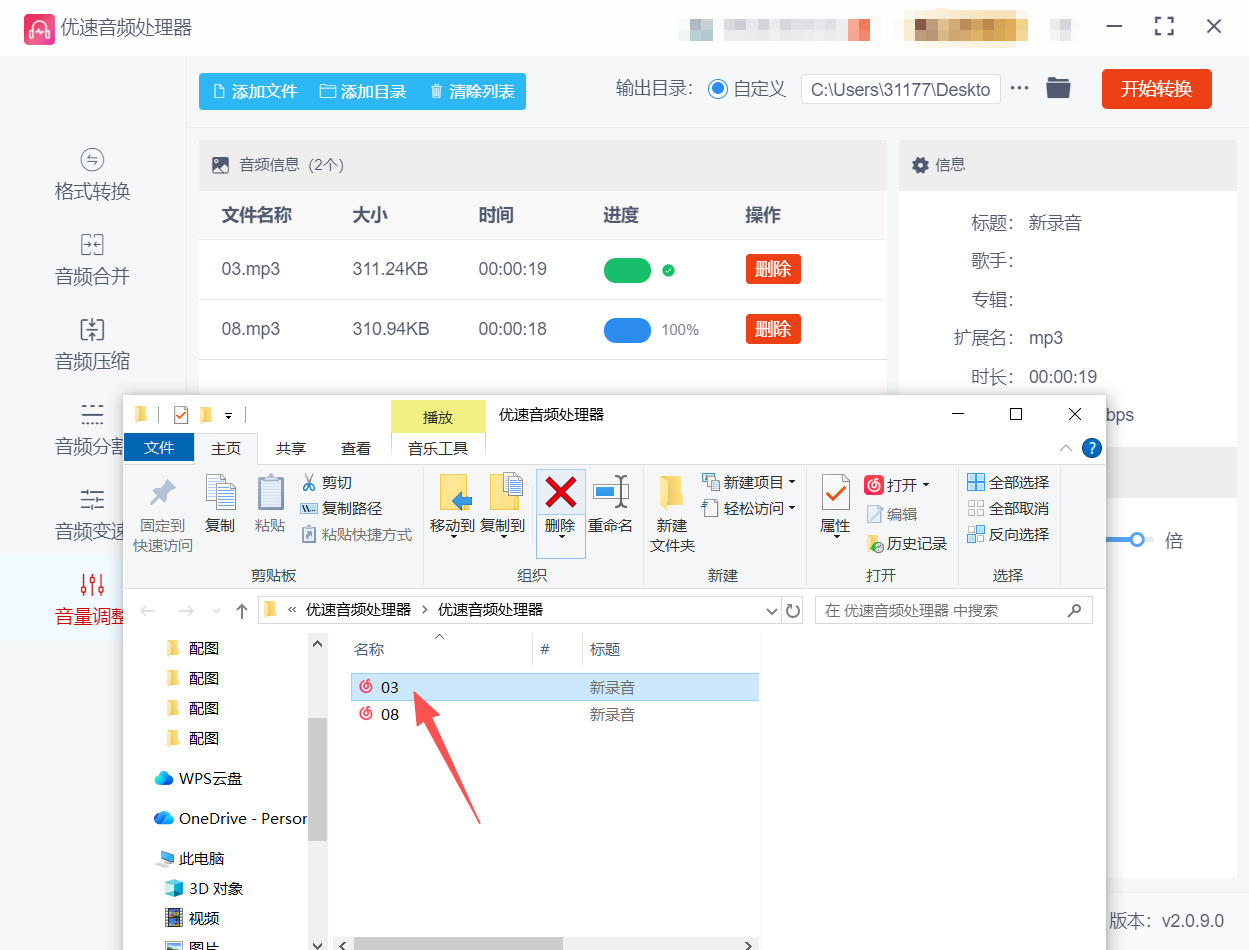Screen dimensions: 1249x950
Task: Switch to 音频压缩 mode
Action: tap(91, 344)
